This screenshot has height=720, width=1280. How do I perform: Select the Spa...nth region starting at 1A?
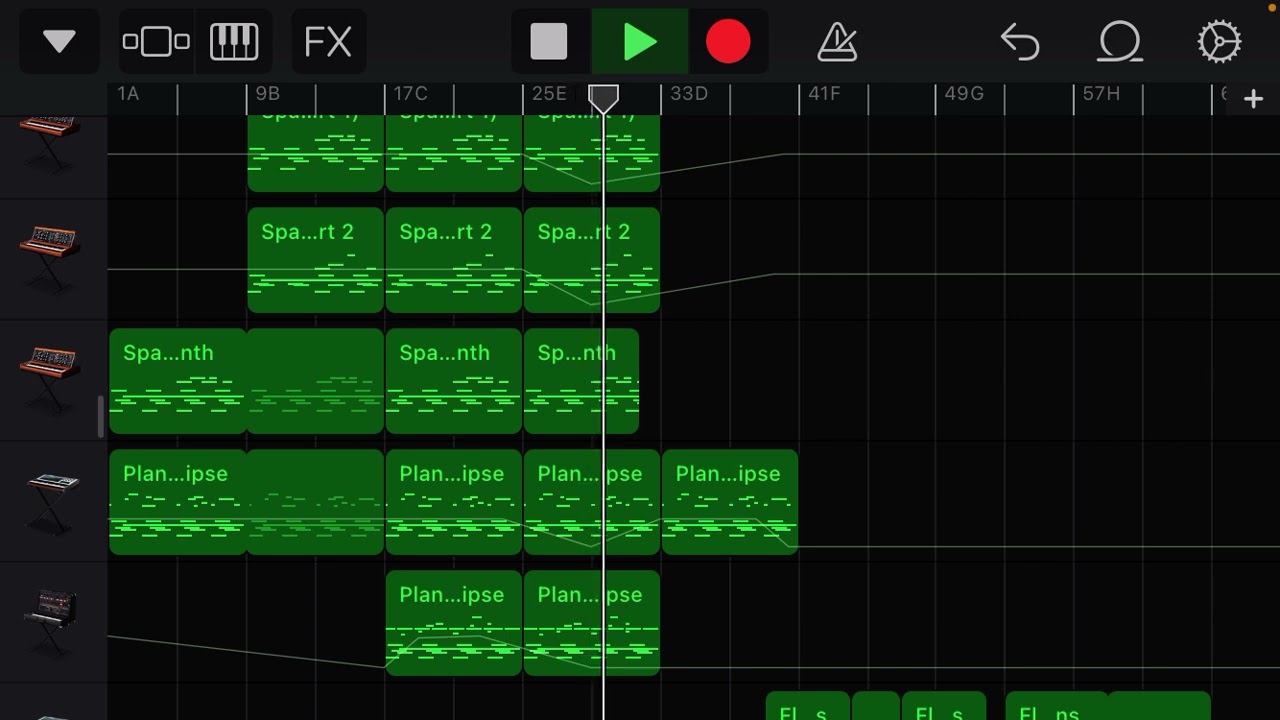click(177, 381)
